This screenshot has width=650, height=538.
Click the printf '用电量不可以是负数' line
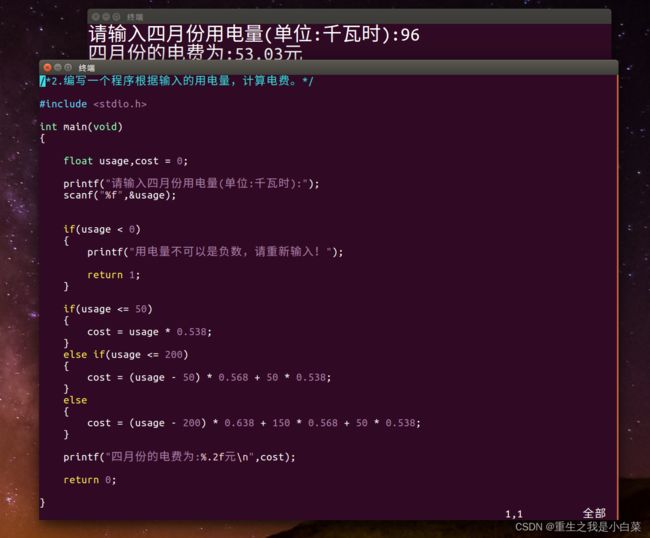[x=215, y=252]
